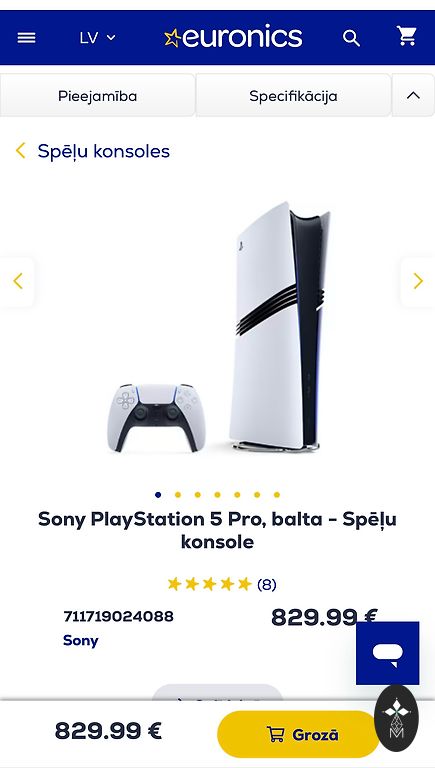Viewport: 435px width, 768px height.
Task: Select the last carousel dot
Action: [277, 495]
